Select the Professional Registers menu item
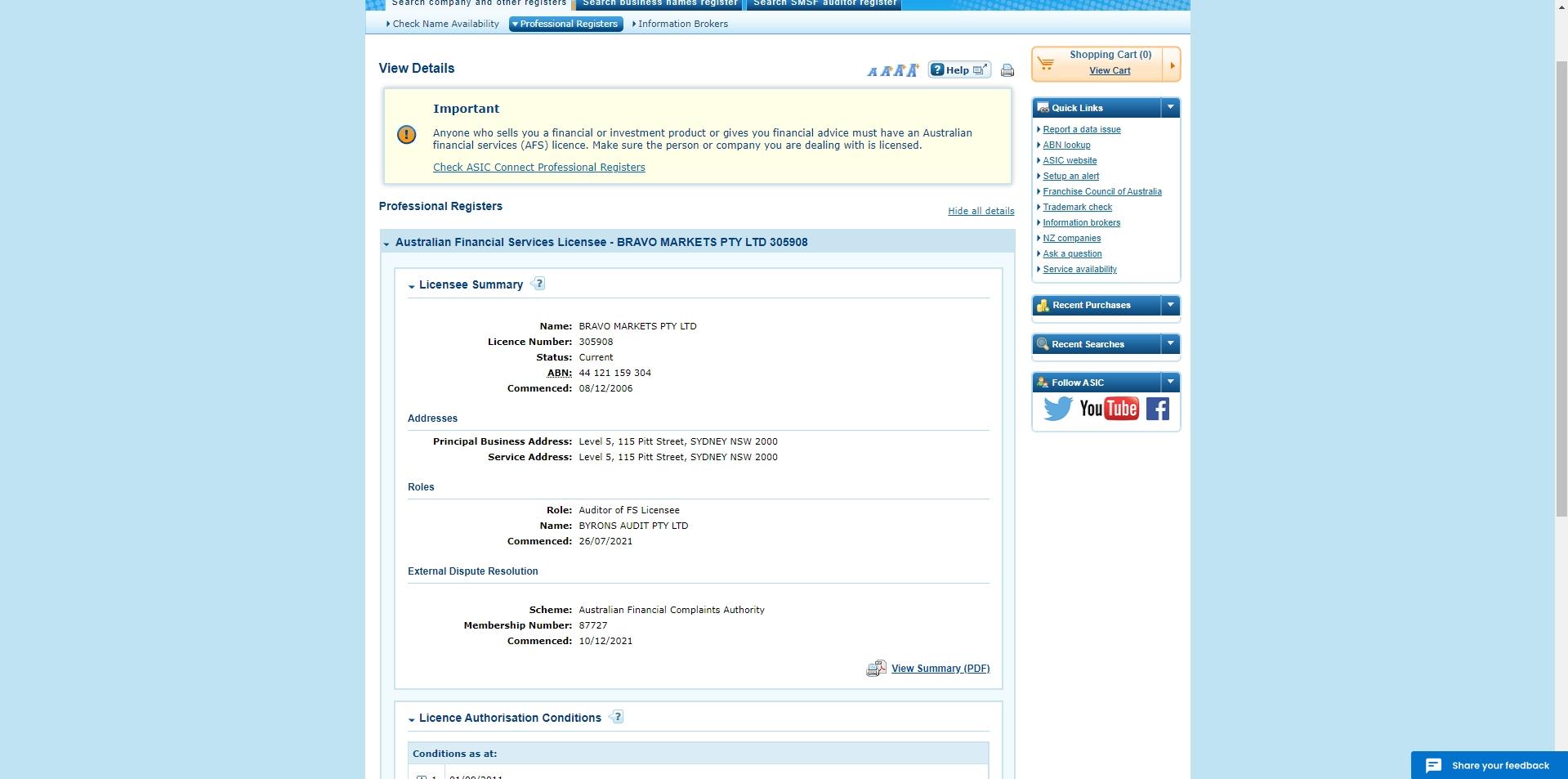Viewport: 1568px width, 779px height. 566,24
